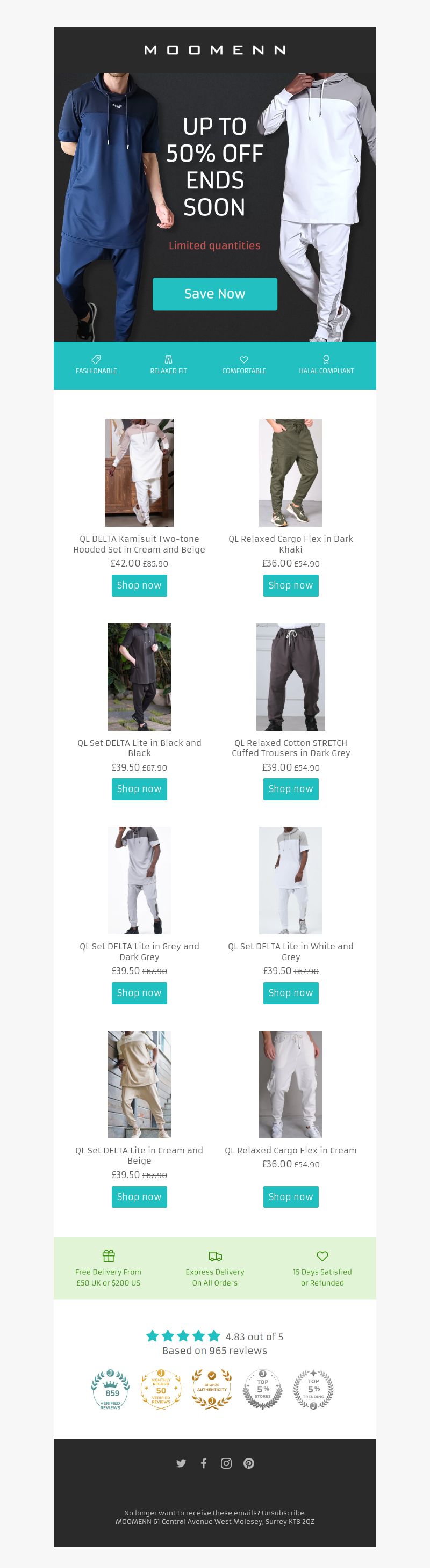Click the QL Relaxed Cargo Flex in Cream title
Screen dimensions: 430x1568
(291, 1150)
